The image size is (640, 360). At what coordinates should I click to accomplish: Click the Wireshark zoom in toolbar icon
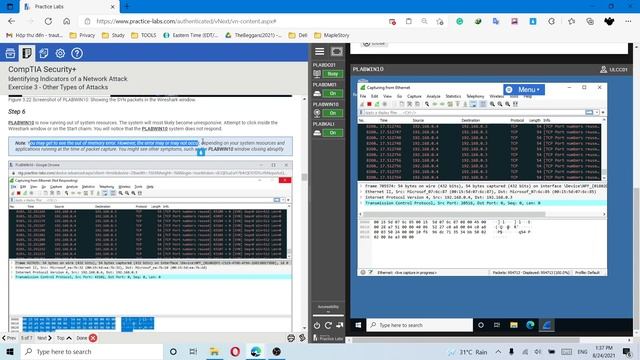(x=492, y=104)
